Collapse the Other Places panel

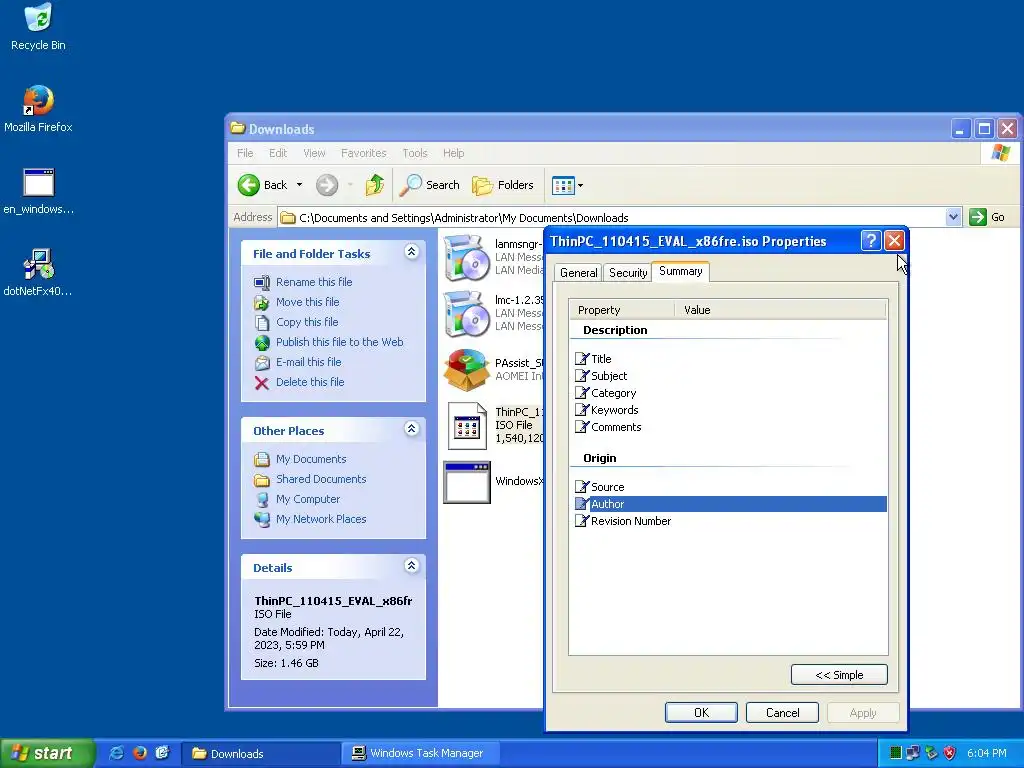(x=411, y=428)
